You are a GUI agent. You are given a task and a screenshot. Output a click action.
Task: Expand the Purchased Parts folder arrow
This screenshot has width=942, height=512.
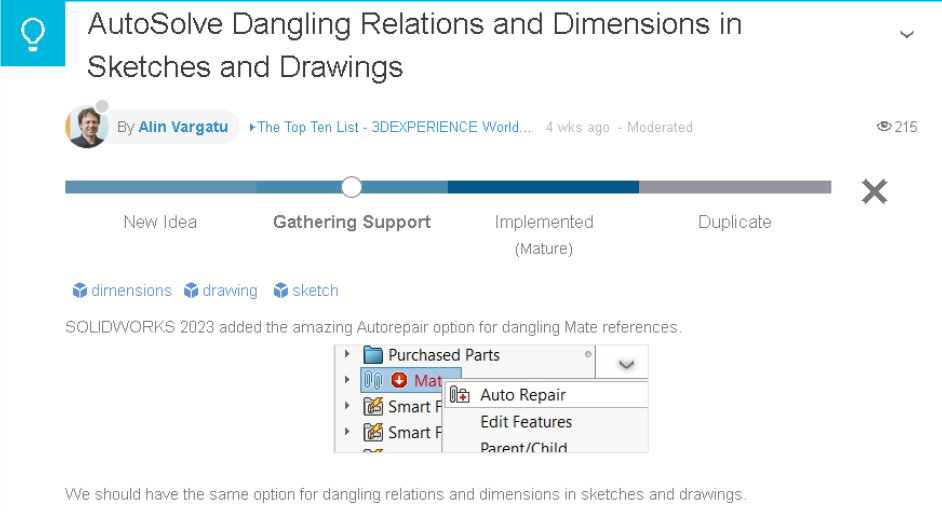[347, 355]
